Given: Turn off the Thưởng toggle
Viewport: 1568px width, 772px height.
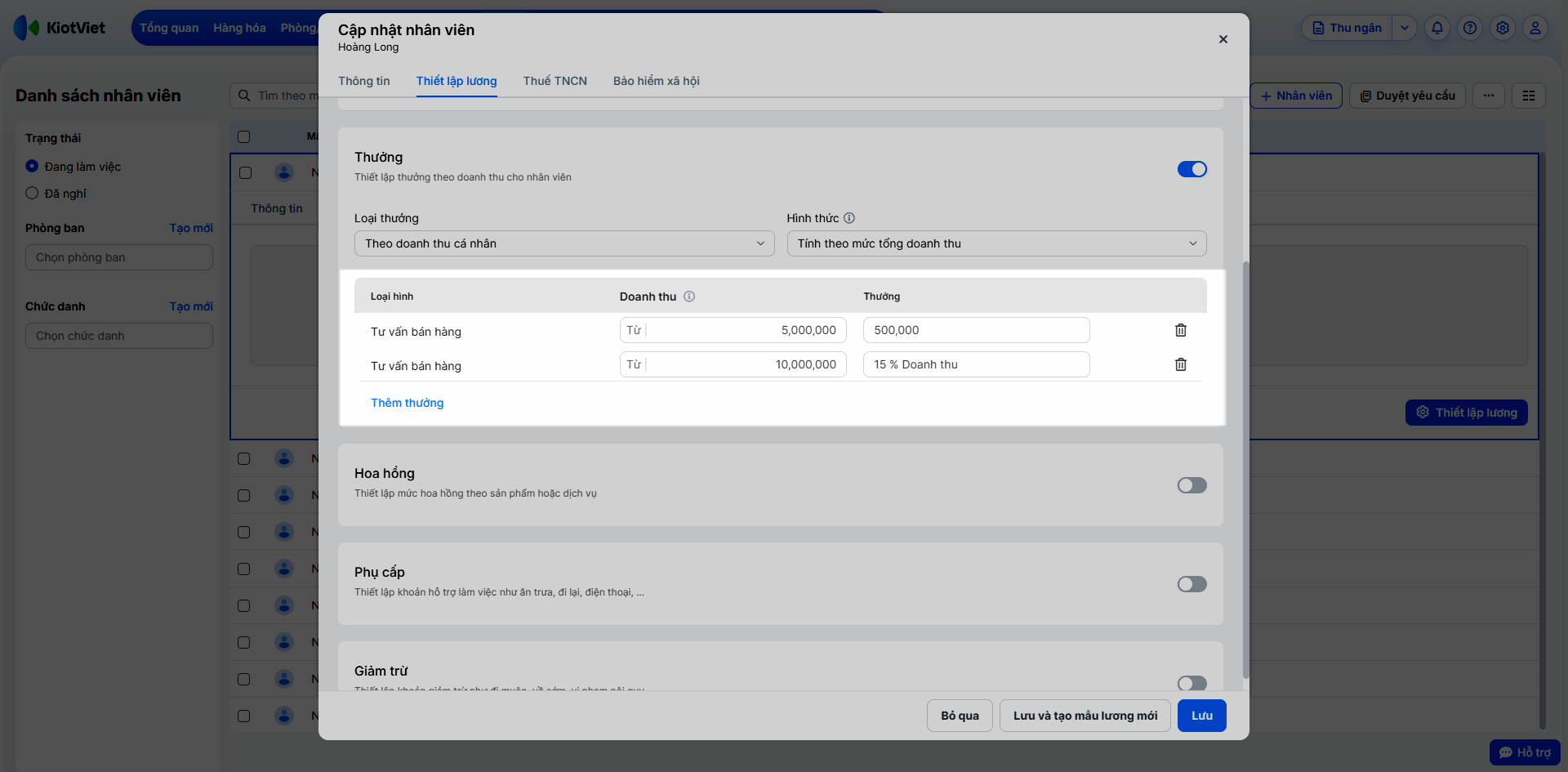Looking at the screenshot, I should [1192, 169].
